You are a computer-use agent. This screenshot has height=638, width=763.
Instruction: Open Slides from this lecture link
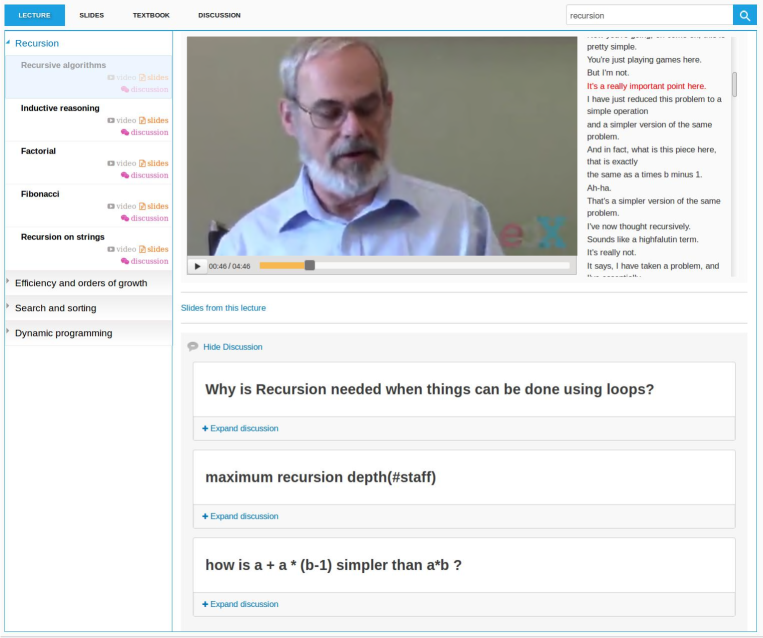[x=223, y=308]
